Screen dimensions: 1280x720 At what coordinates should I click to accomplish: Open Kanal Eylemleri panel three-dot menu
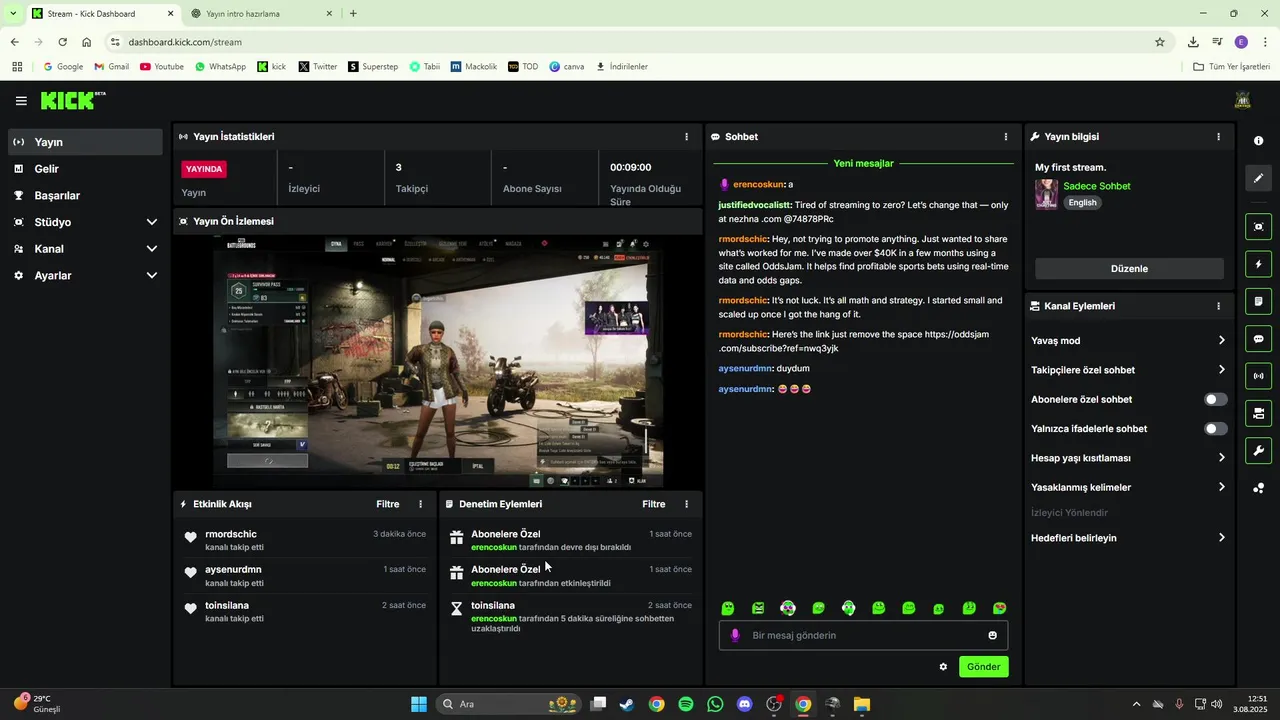(x=1218, y=306)
